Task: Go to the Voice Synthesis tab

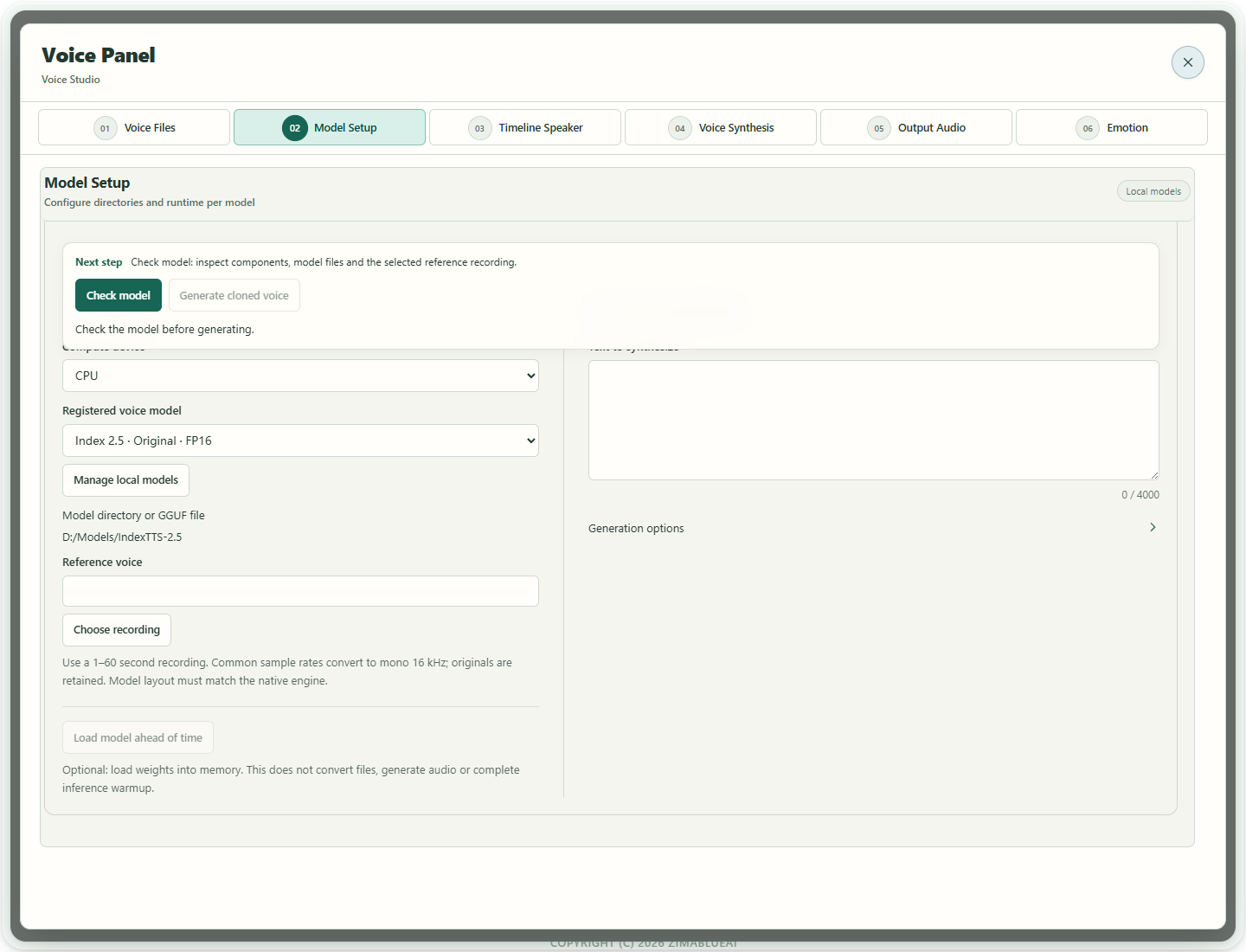Action: pyautogui.click(x=721, y=127)
